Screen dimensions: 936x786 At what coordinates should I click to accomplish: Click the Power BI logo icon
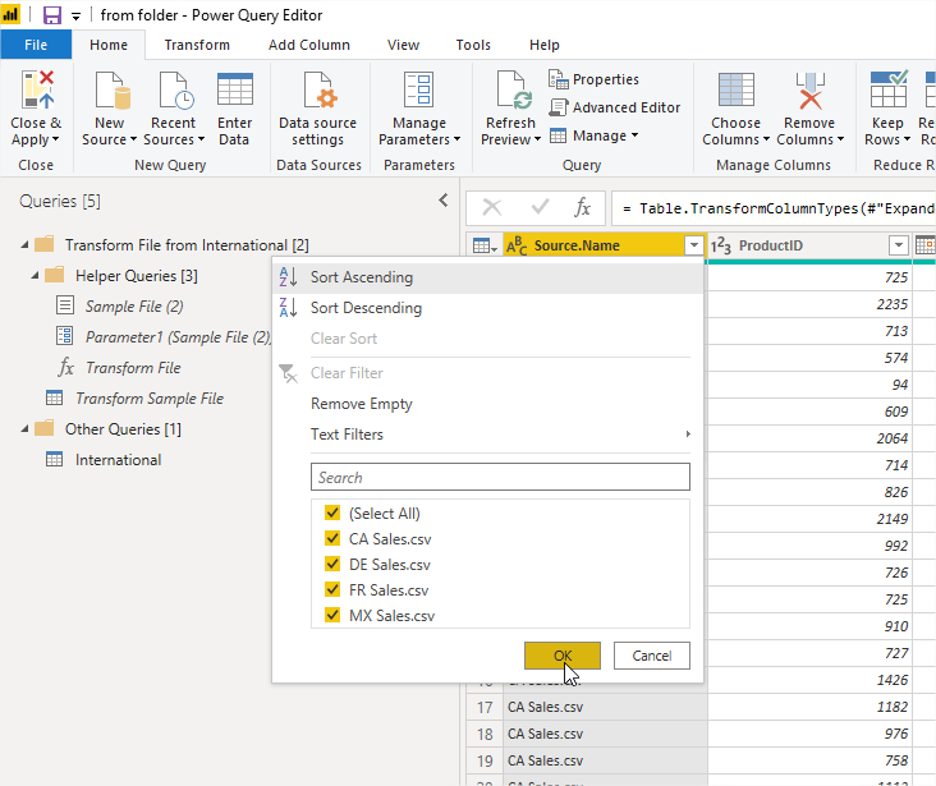11,15
